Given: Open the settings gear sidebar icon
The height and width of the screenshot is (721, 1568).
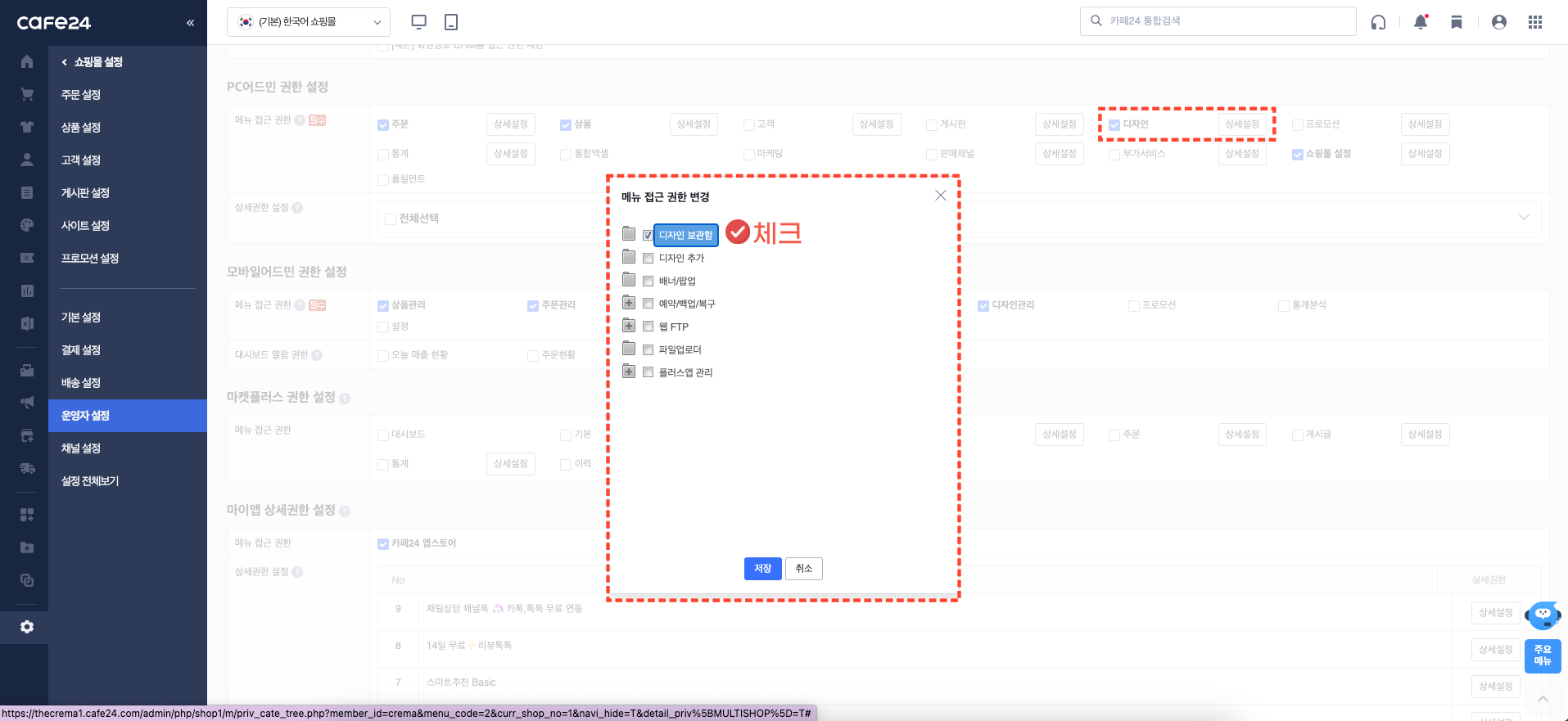Looking at the screenshot, I should click(27, 627).
